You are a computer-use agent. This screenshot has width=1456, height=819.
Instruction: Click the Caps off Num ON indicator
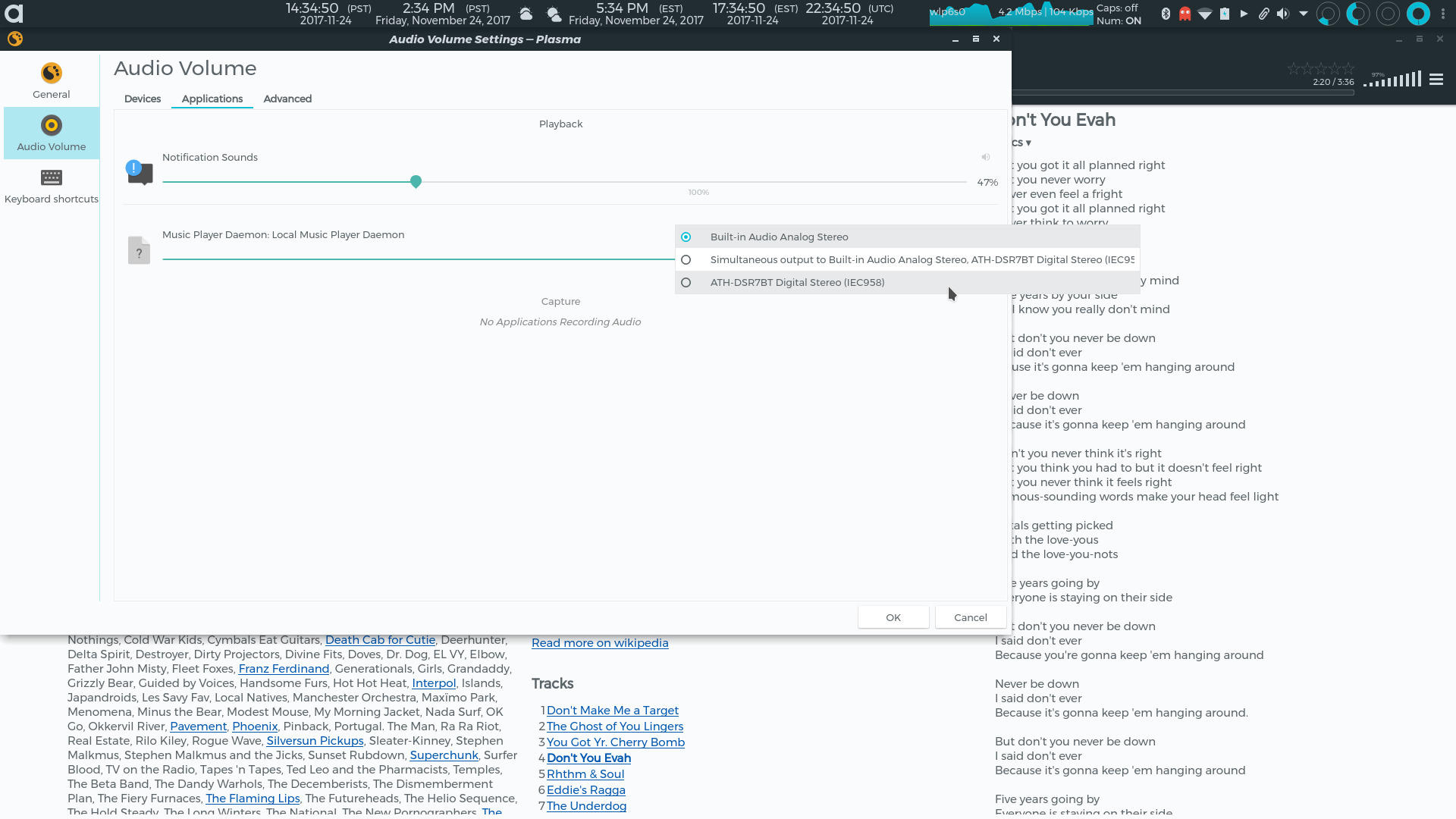[x=1119, y=14]
